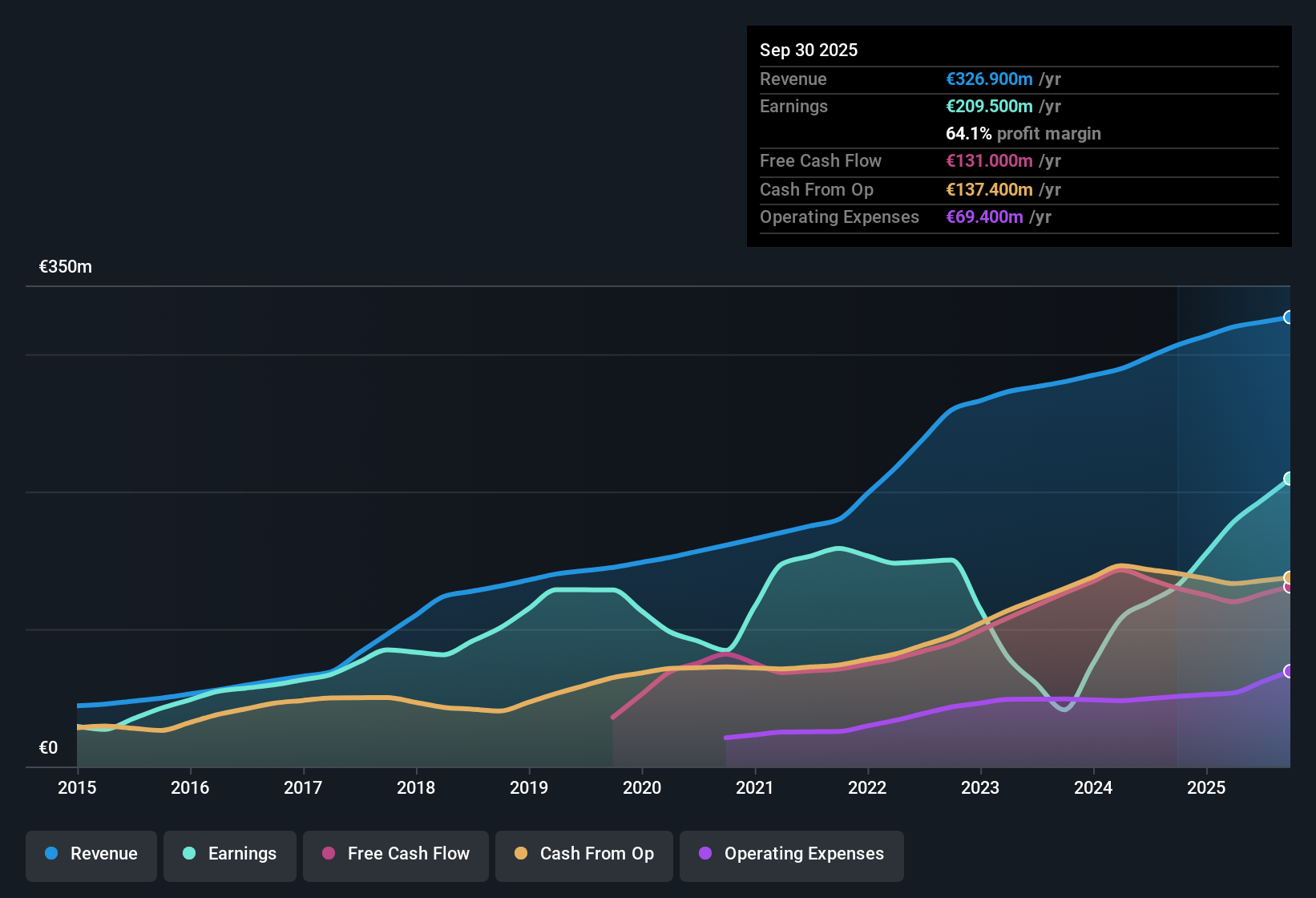The image size is (1316, 898).
Task: Click the Cash From Op endpoint marker
Action: (1288, 576)
